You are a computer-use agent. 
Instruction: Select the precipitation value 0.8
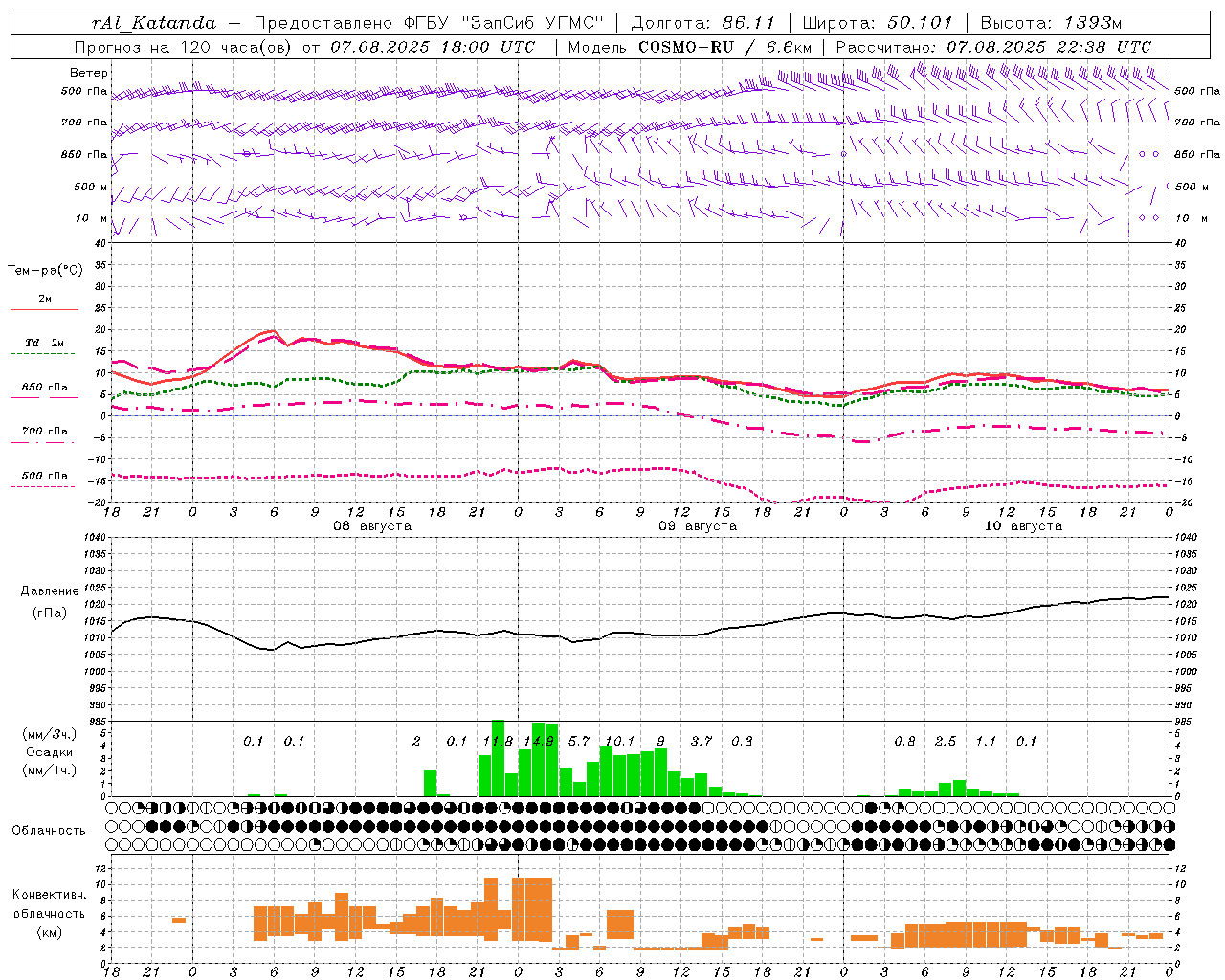pyautogui.click(x=904, y=742)
